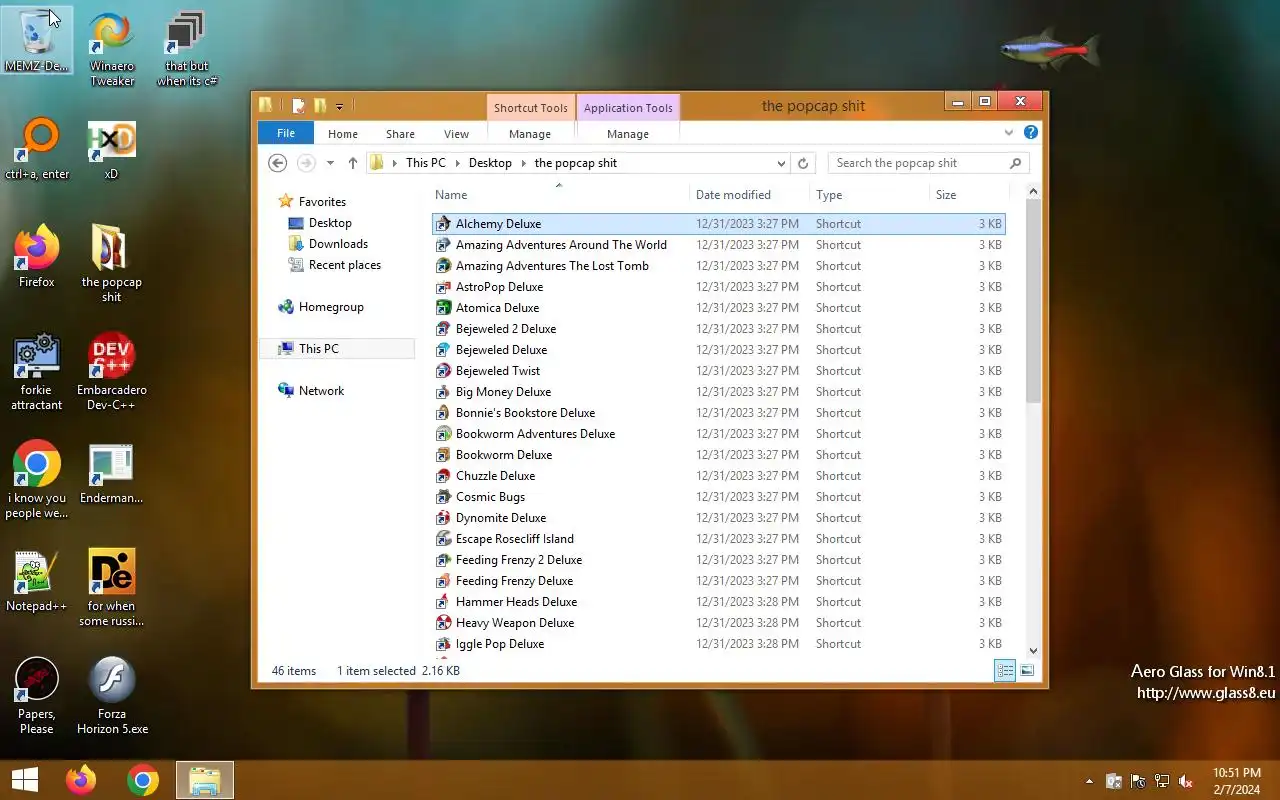Click scrollbar down arrow in file list
The image size is (1280, 800).
[1034, 650]
